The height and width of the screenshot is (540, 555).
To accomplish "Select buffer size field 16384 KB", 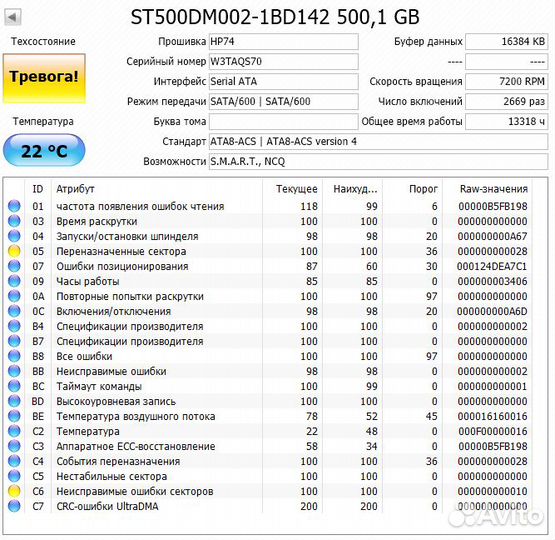I will [x=507, y=41].
